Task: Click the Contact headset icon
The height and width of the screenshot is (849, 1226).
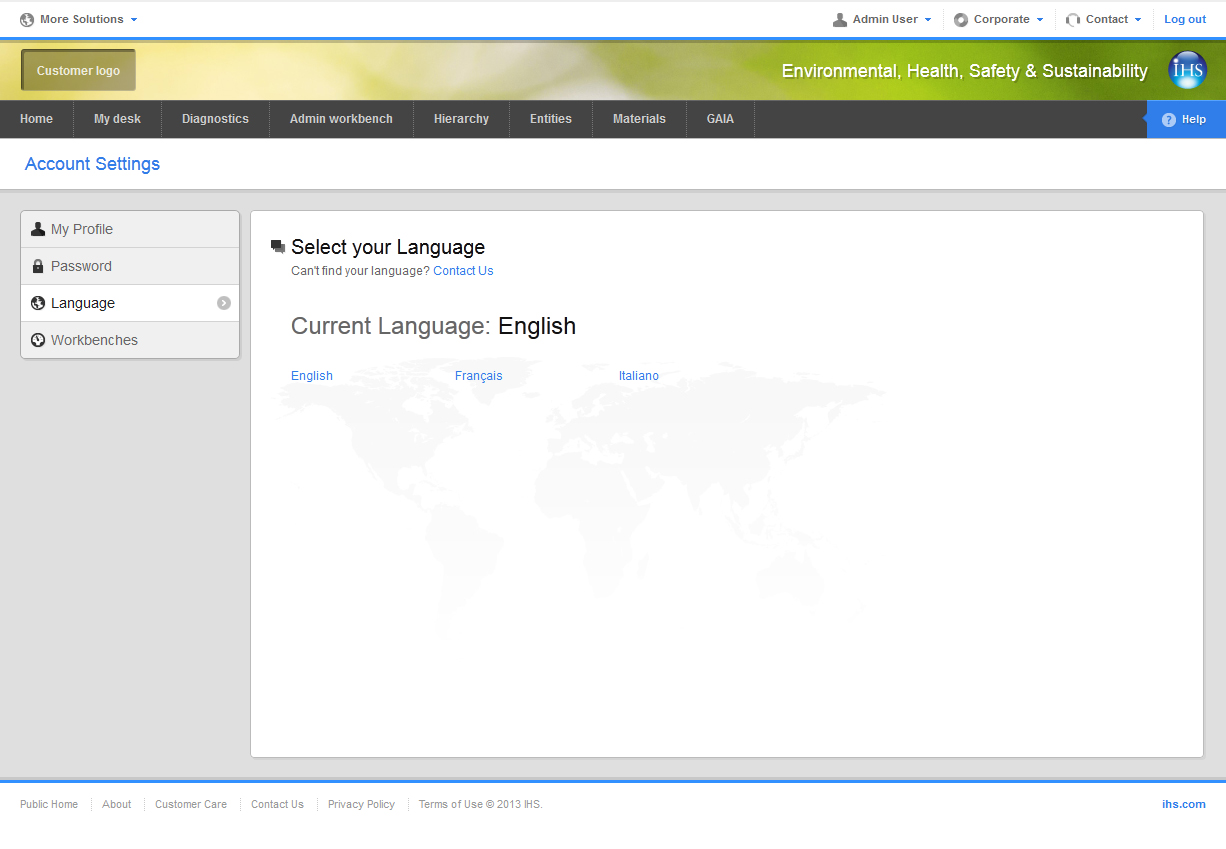Action: pos(1073,20)
